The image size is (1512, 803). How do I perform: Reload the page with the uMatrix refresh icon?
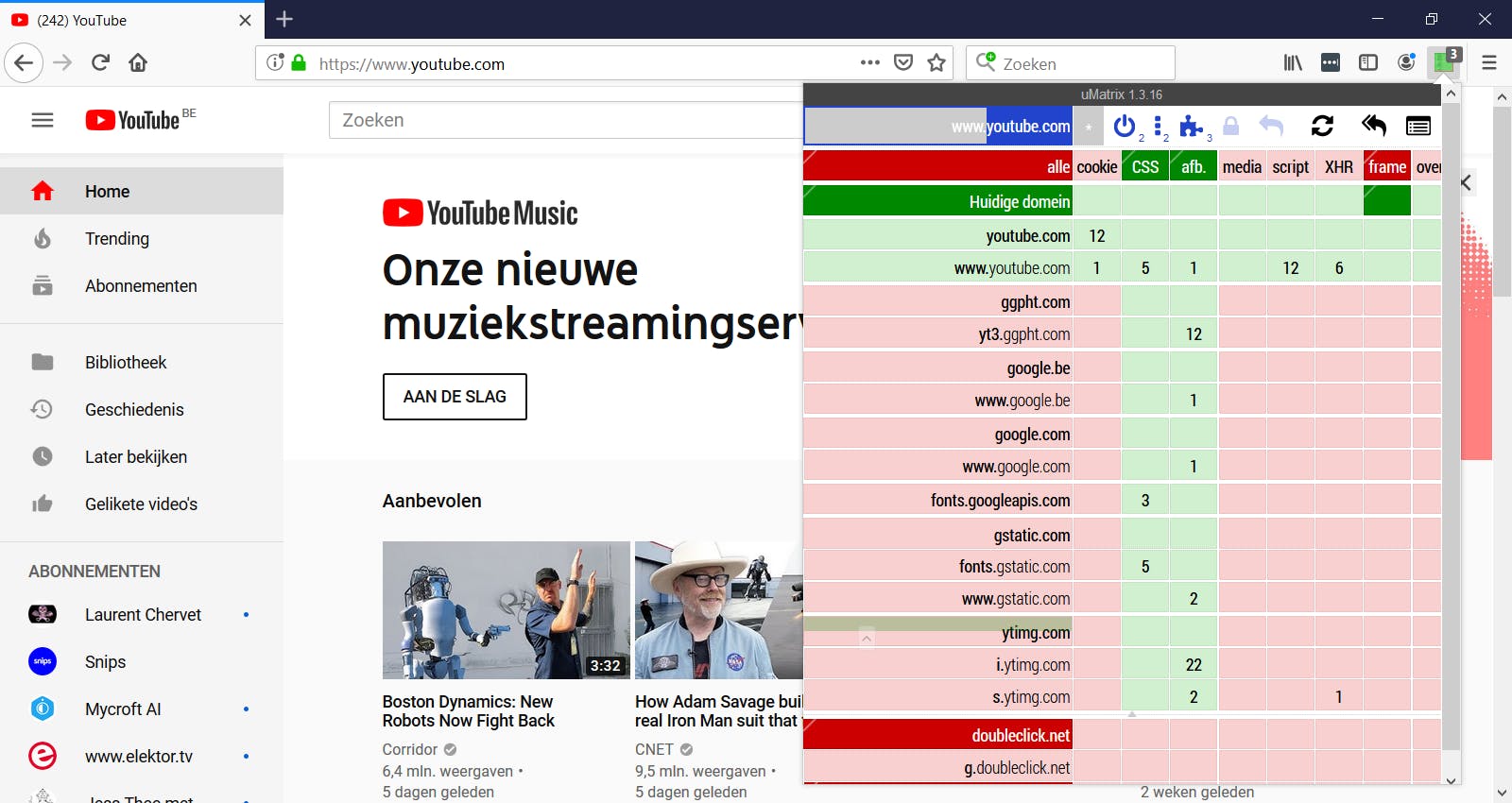pos(1322,126)
